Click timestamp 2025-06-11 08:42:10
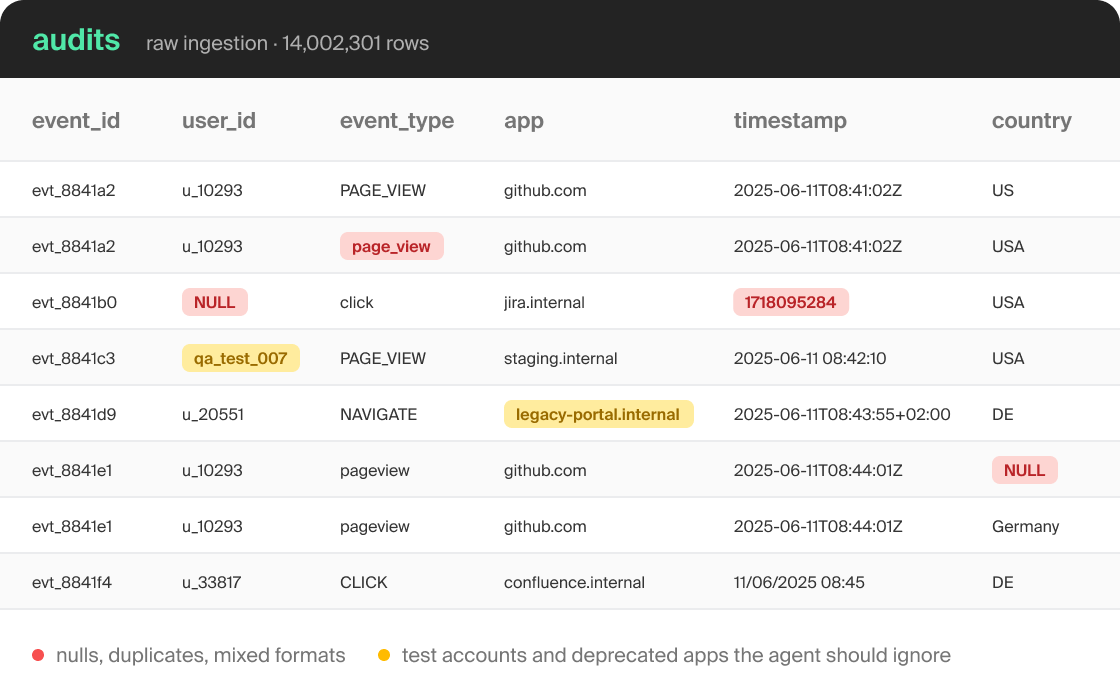Viewport: 1120px width, 700px height. click(x=810, y=358)
